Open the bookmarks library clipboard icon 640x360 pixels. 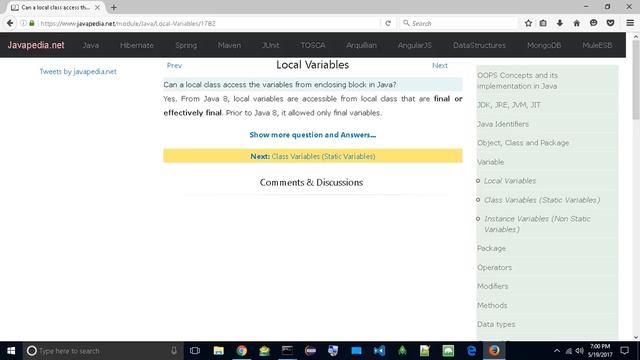coord(543,23)
